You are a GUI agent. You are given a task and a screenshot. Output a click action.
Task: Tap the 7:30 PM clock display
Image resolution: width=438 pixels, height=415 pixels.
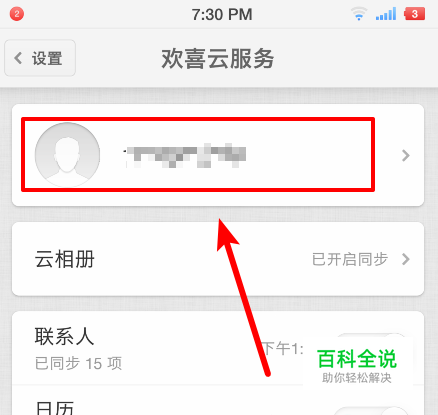point(222,15)
